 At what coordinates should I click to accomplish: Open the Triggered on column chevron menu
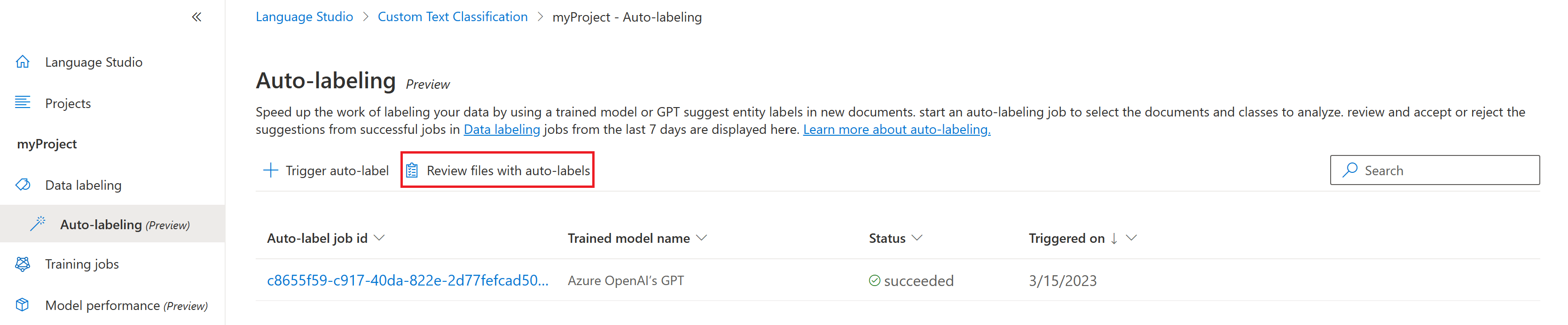1131,238
